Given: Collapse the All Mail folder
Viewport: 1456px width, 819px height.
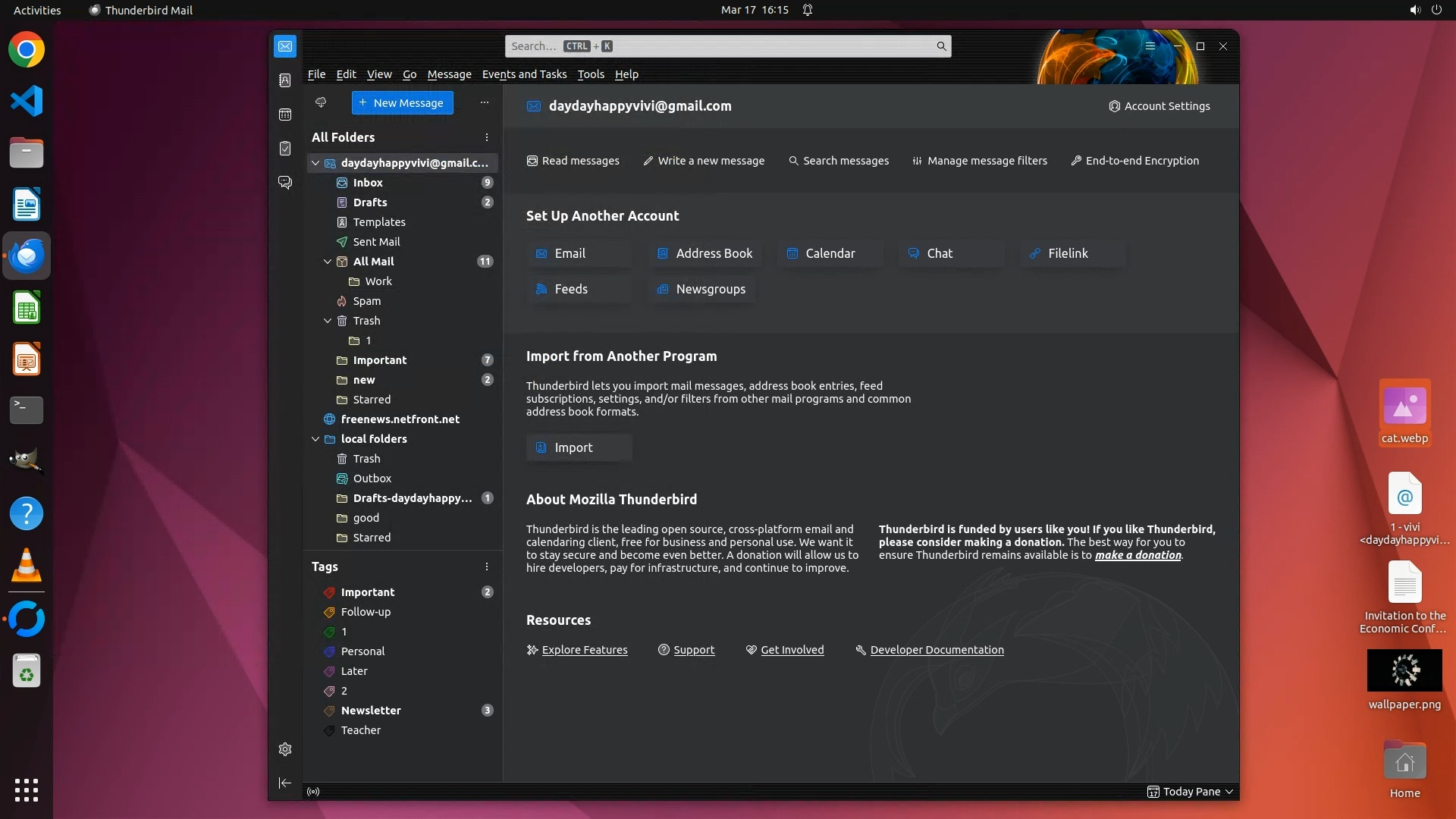Looking at the screenshot, I should (x=328, y=262).
